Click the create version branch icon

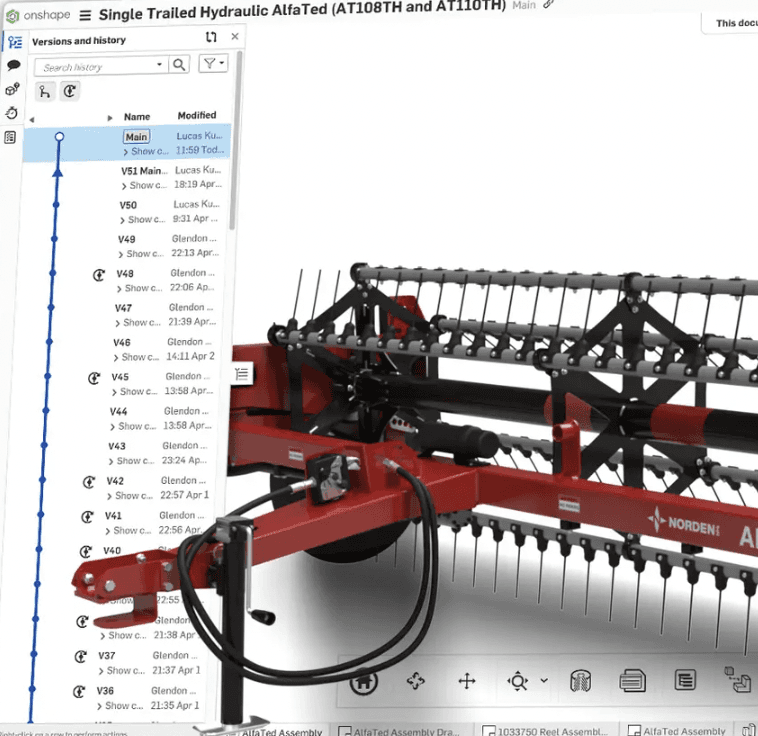[x=45, y=92]
